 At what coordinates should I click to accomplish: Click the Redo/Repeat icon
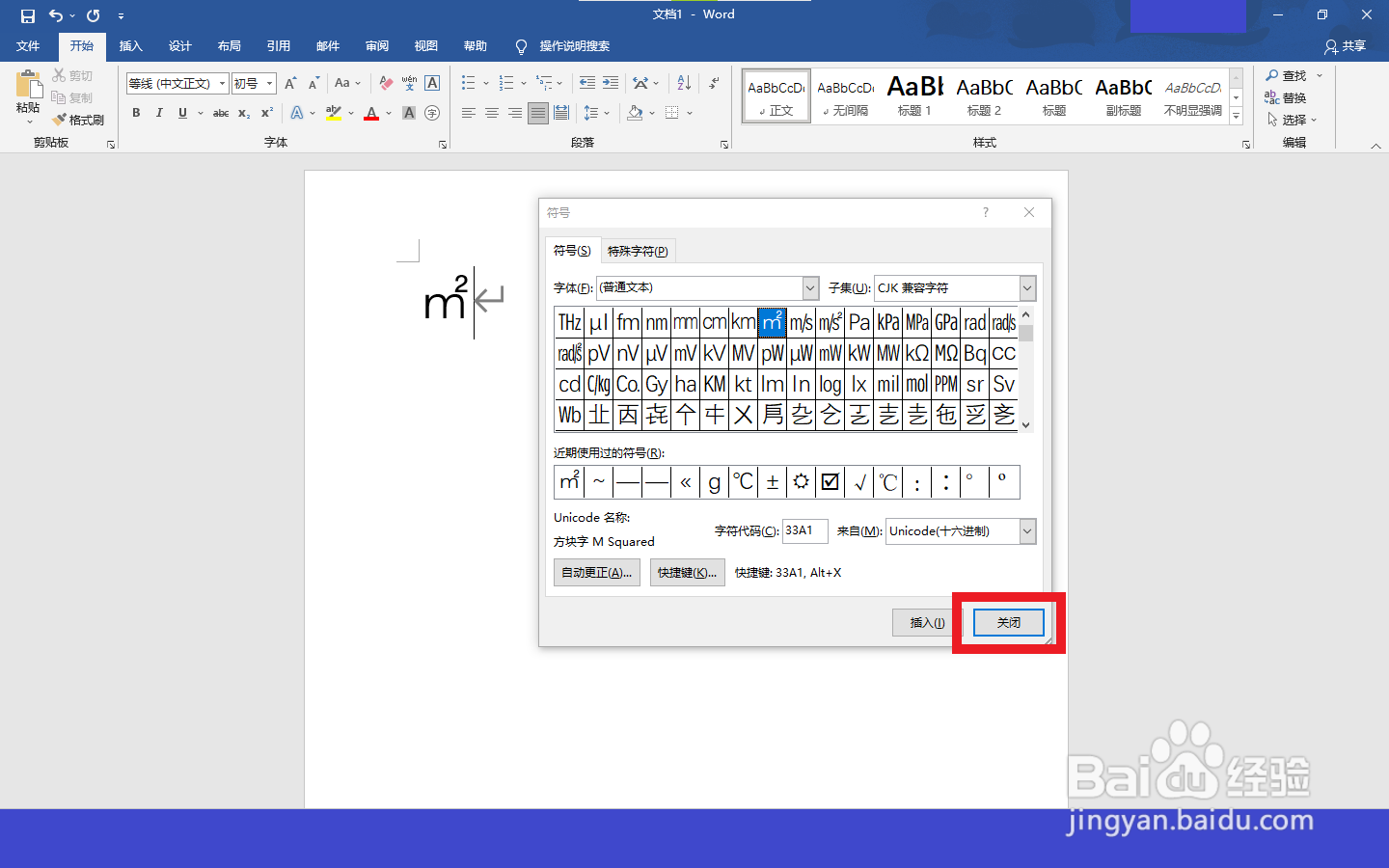[x=93, y=15]
